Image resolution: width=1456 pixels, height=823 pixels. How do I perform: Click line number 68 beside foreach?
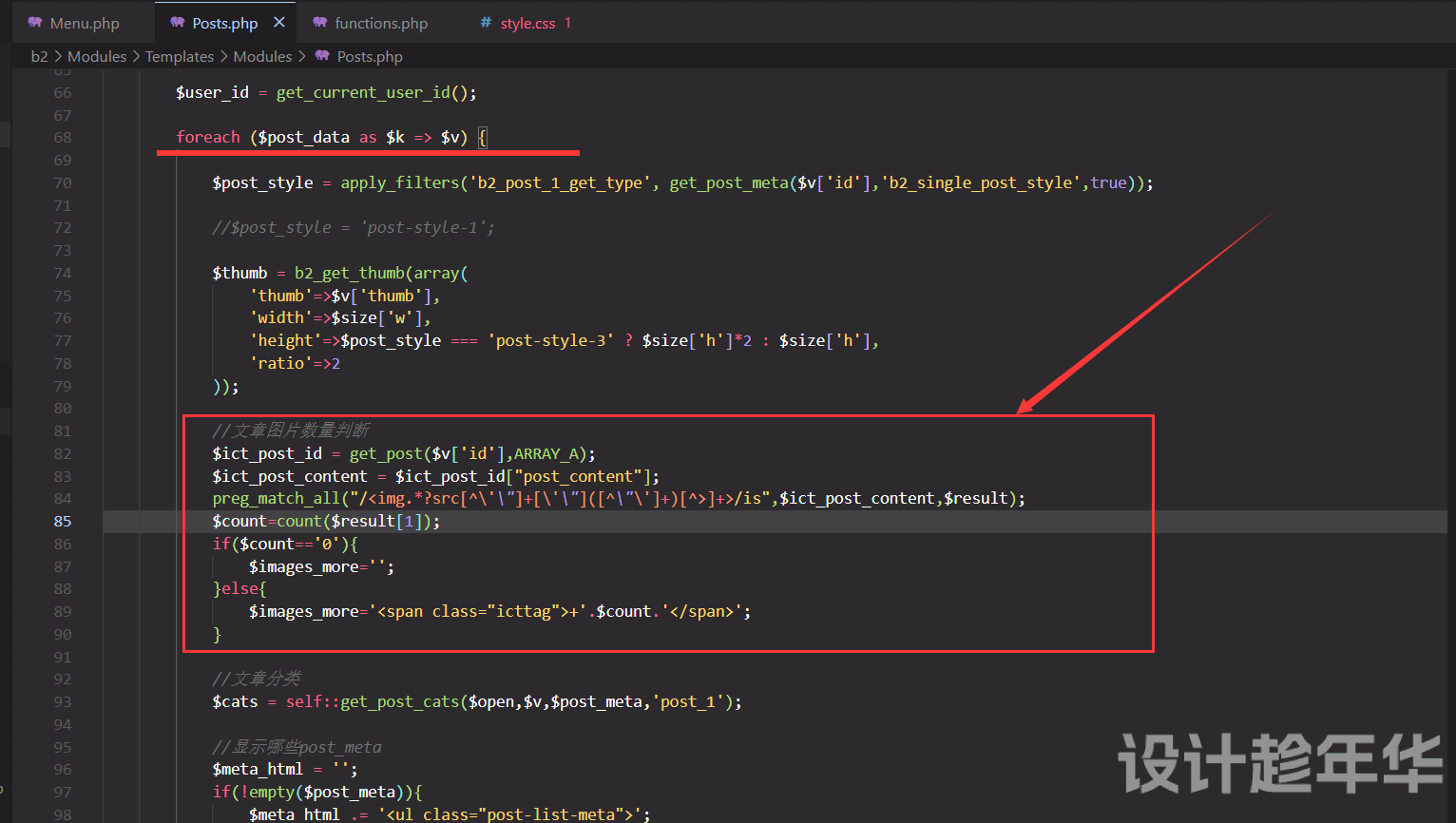pyautogui.click(x=63, y=137)
